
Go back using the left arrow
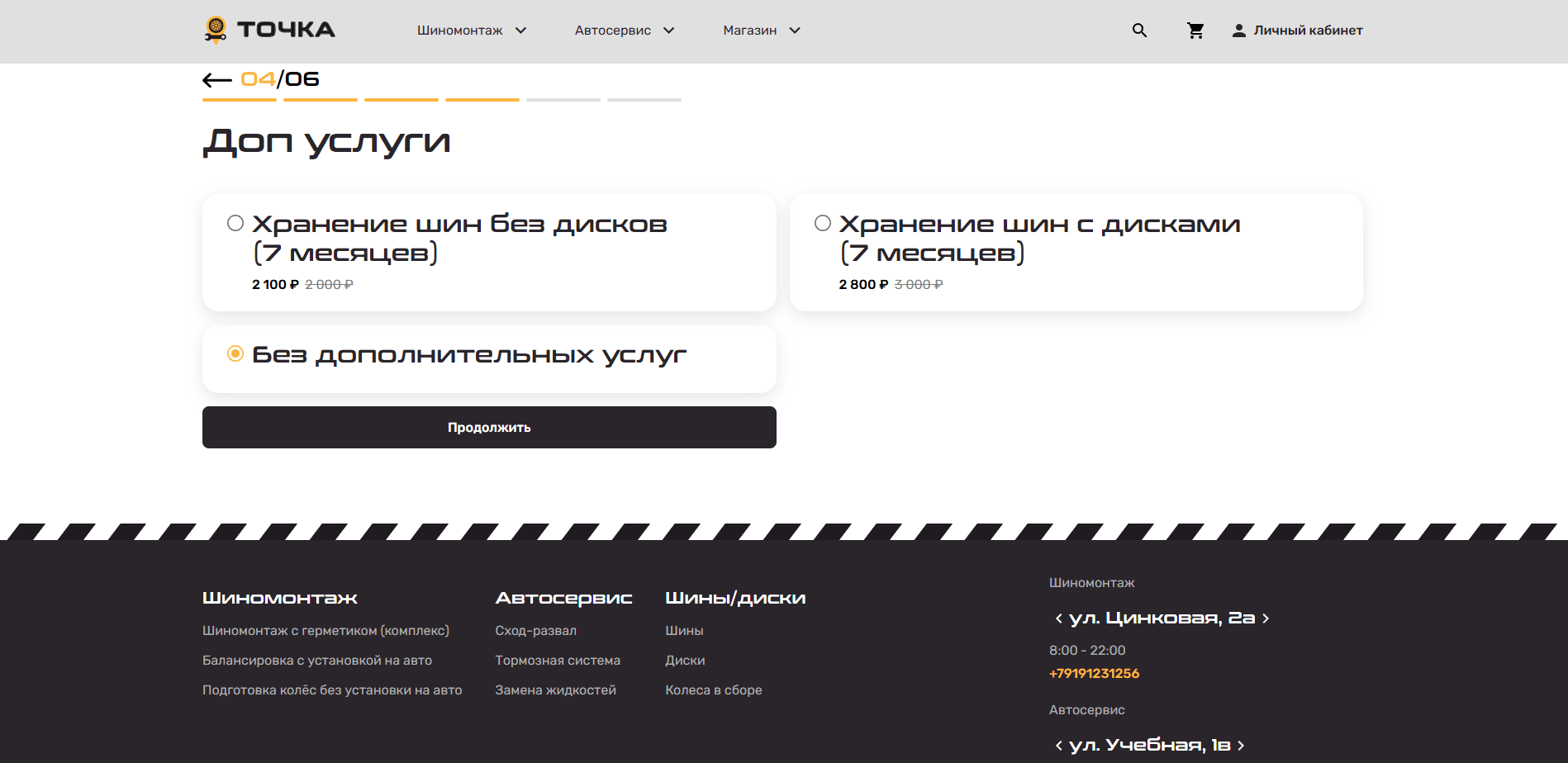[216, 80]
